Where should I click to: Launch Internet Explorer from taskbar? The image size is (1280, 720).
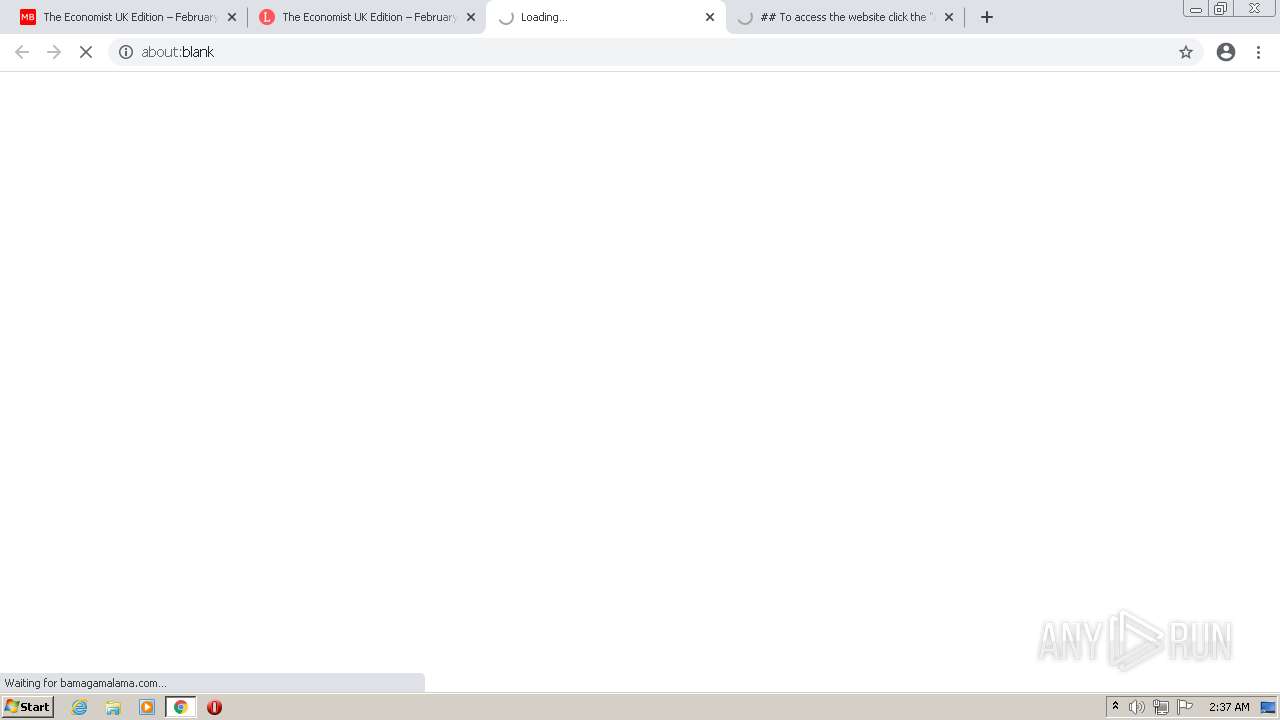[x=80, y=707]
